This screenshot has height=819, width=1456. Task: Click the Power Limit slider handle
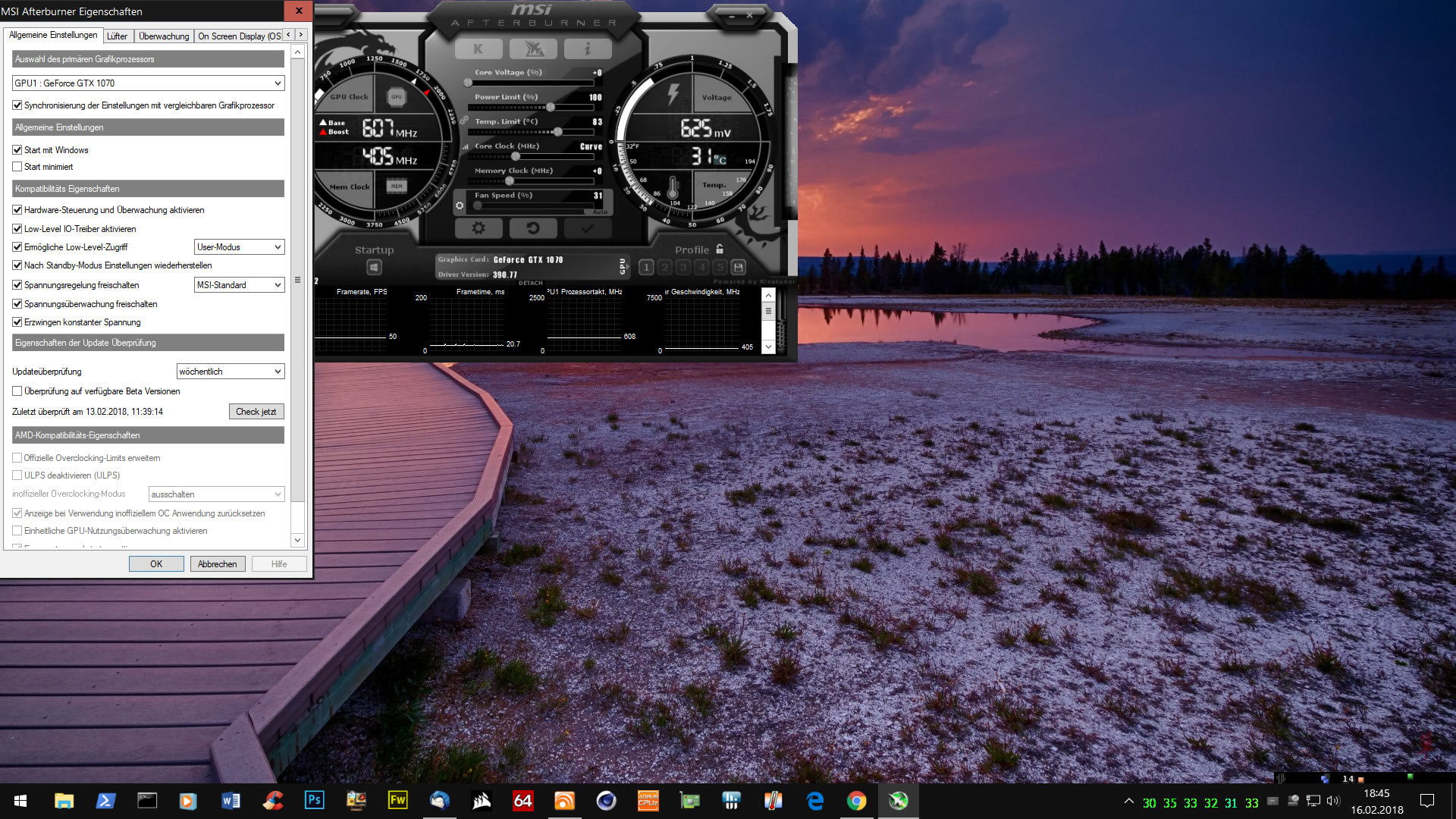coord(551,107)
